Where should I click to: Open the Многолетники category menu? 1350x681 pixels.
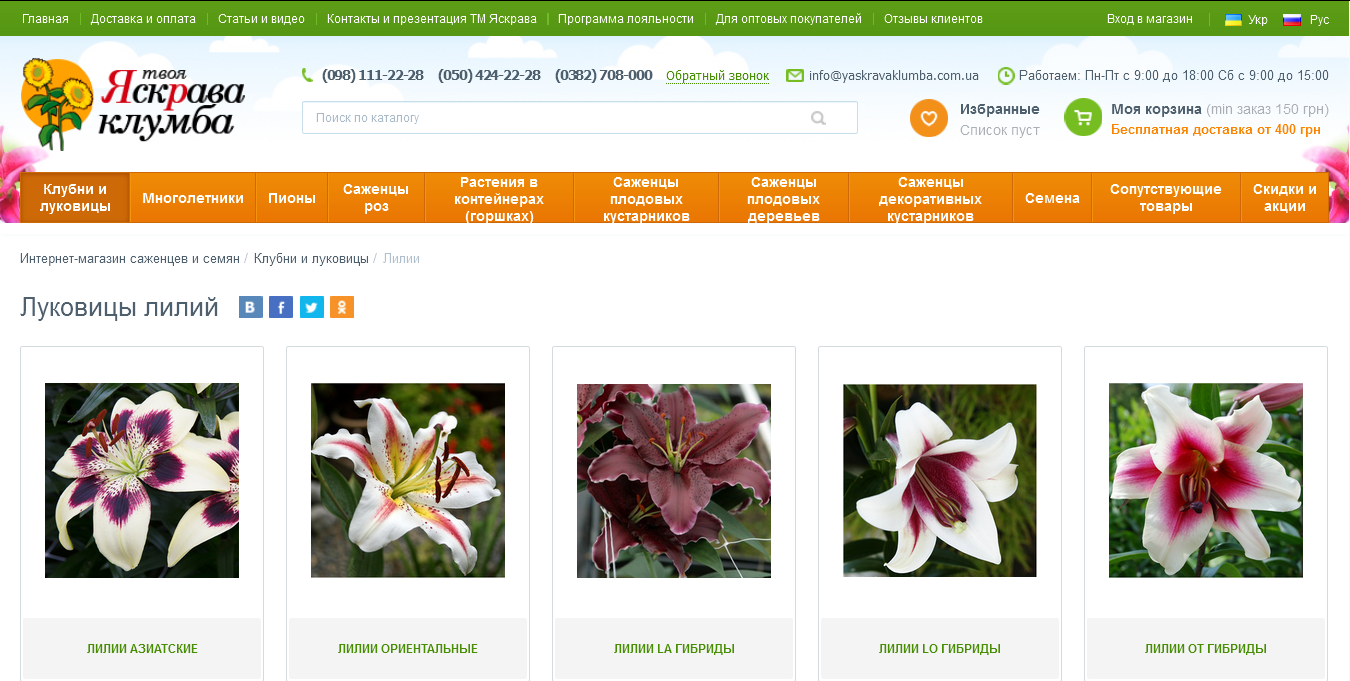pos(193,198)
